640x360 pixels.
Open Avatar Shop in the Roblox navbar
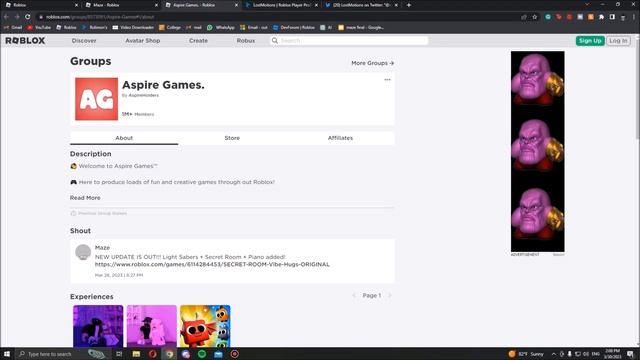click(x=142, y=40)
